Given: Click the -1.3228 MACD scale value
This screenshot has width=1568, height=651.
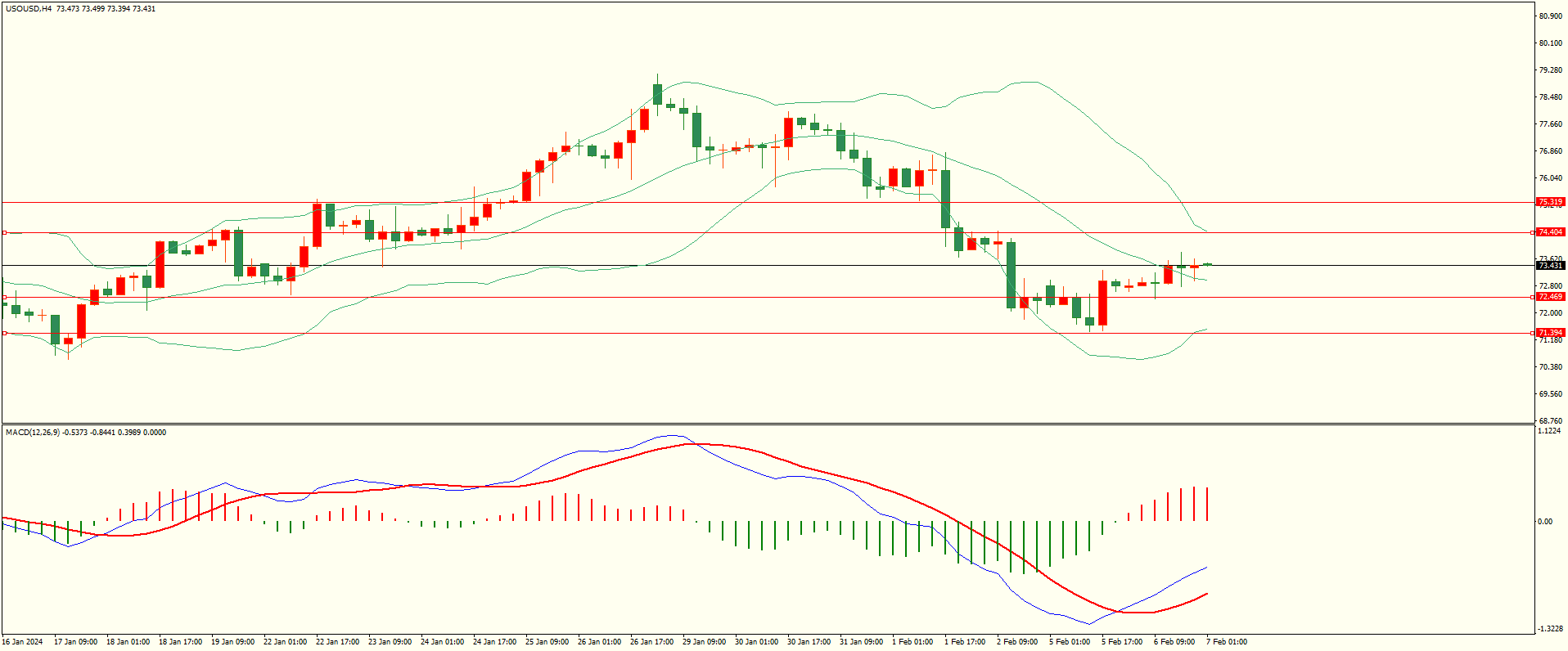Looking at the screenshot, I should pyautogui.click(x=1551, y=628).
